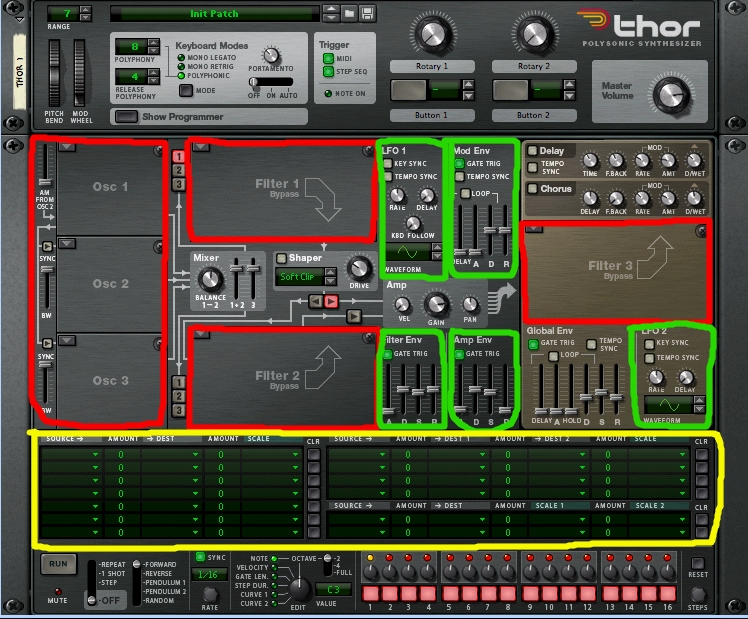Save patch with the floppy disk icon
Viewport: 748px width, 619px height.
coord(367,13)
